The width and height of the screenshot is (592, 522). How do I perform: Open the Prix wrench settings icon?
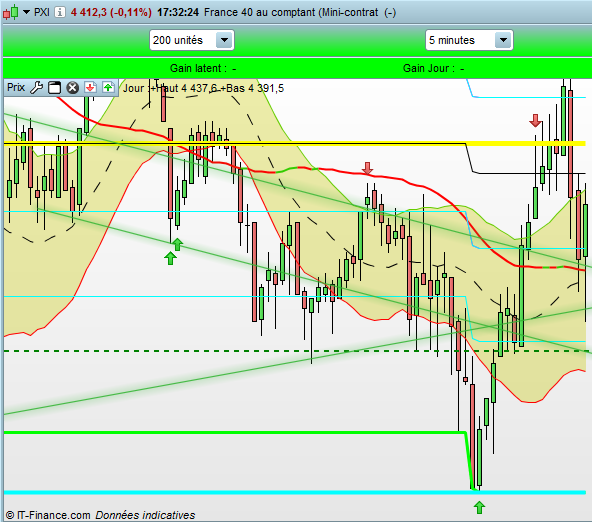[36, 88]
